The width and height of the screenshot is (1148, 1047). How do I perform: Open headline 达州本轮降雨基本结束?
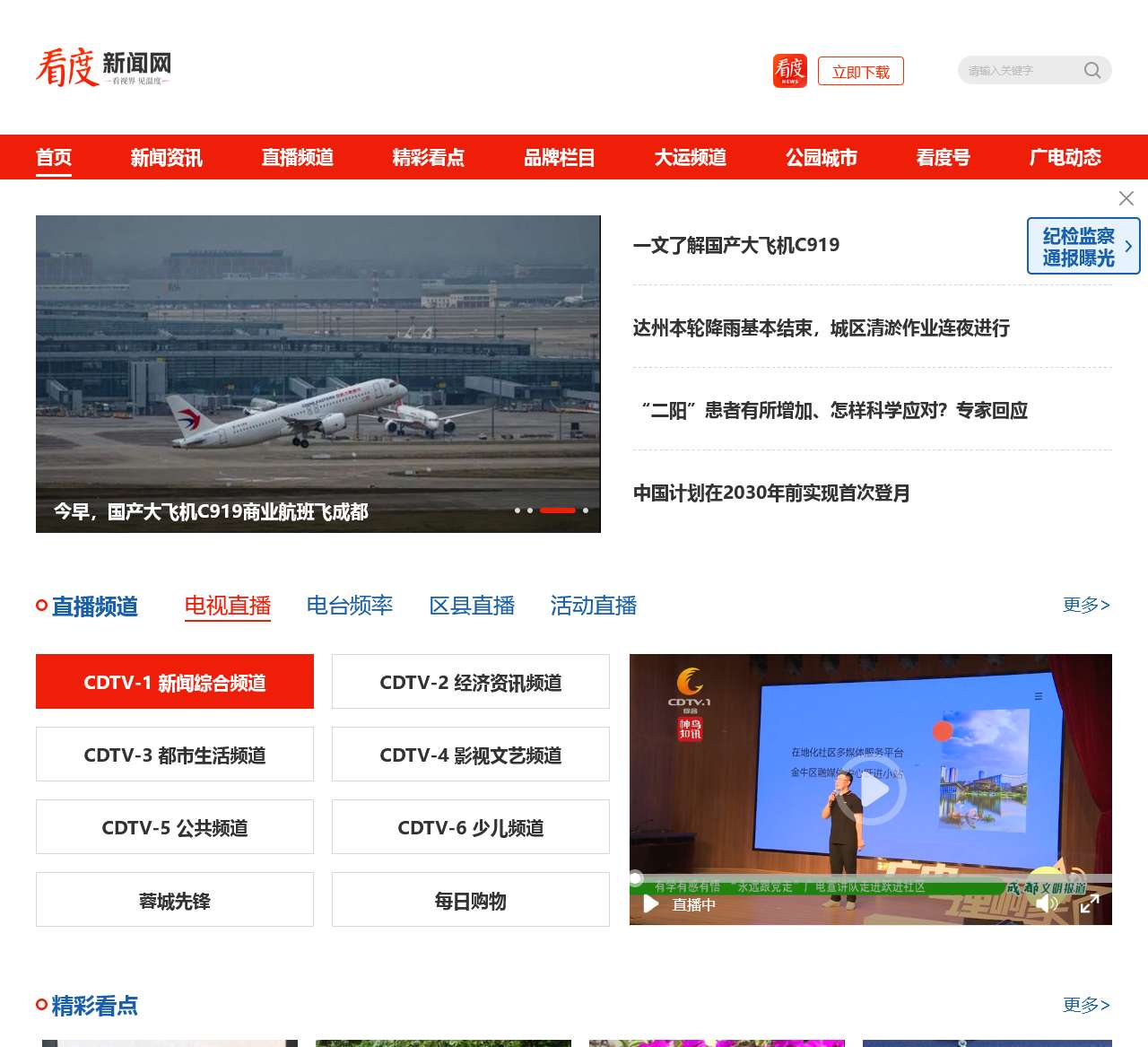(822, 327)
